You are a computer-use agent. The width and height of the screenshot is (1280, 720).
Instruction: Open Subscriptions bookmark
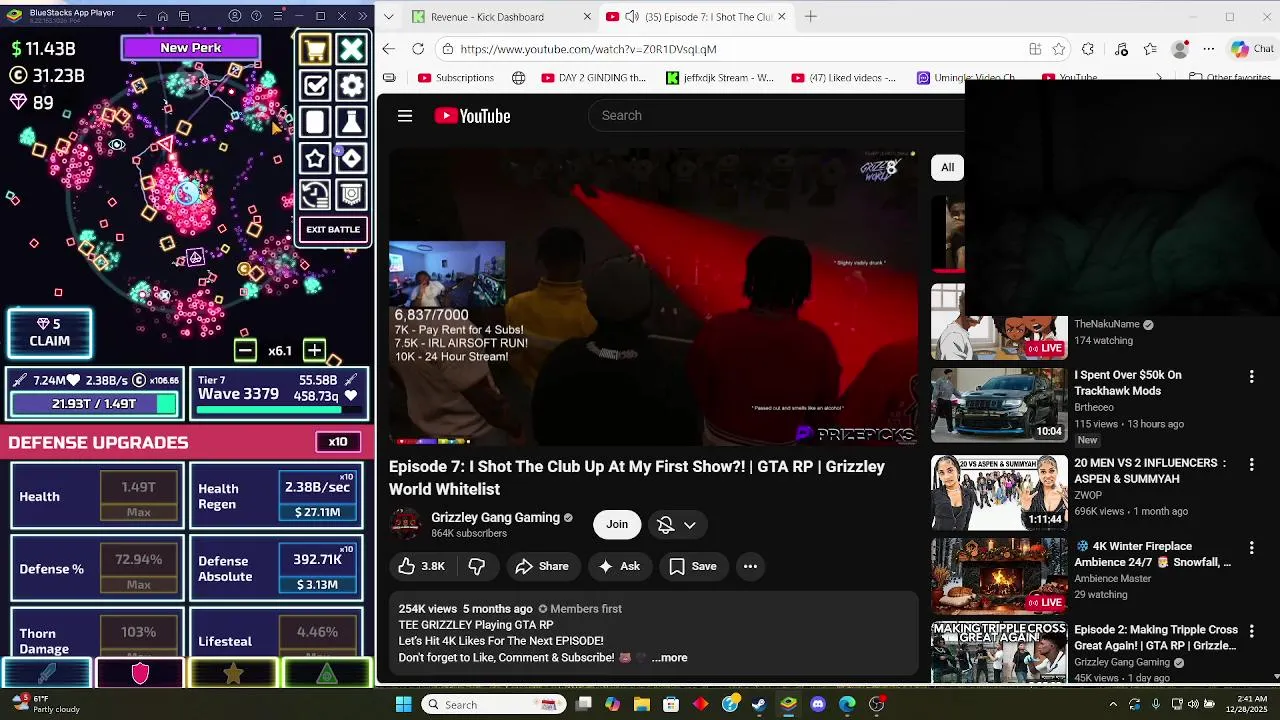click(x=456, y=77)
